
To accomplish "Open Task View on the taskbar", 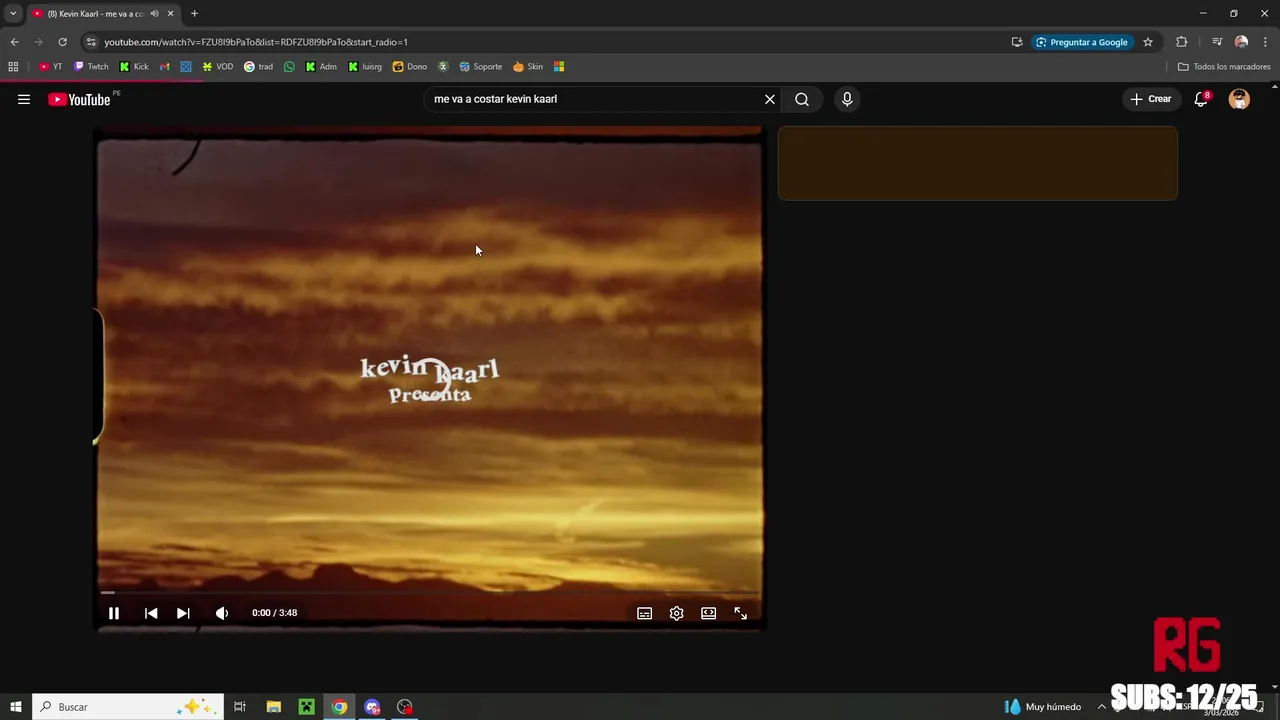I will pos(240,707).
